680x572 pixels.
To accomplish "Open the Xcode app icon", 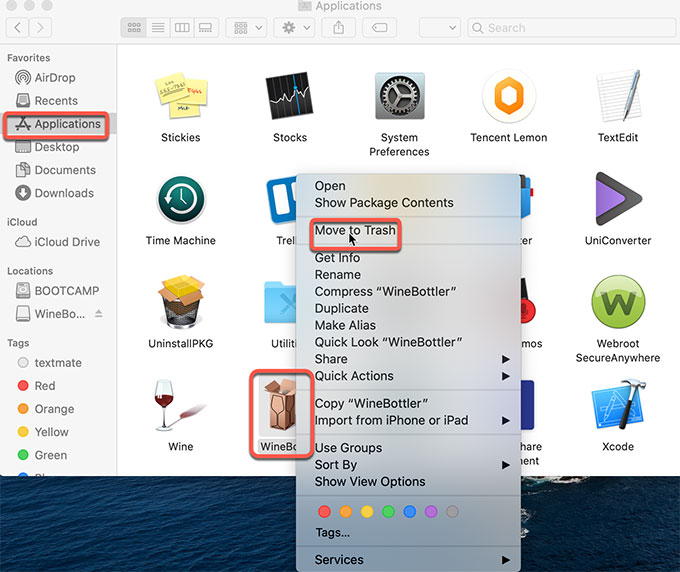I will (618, 405).
